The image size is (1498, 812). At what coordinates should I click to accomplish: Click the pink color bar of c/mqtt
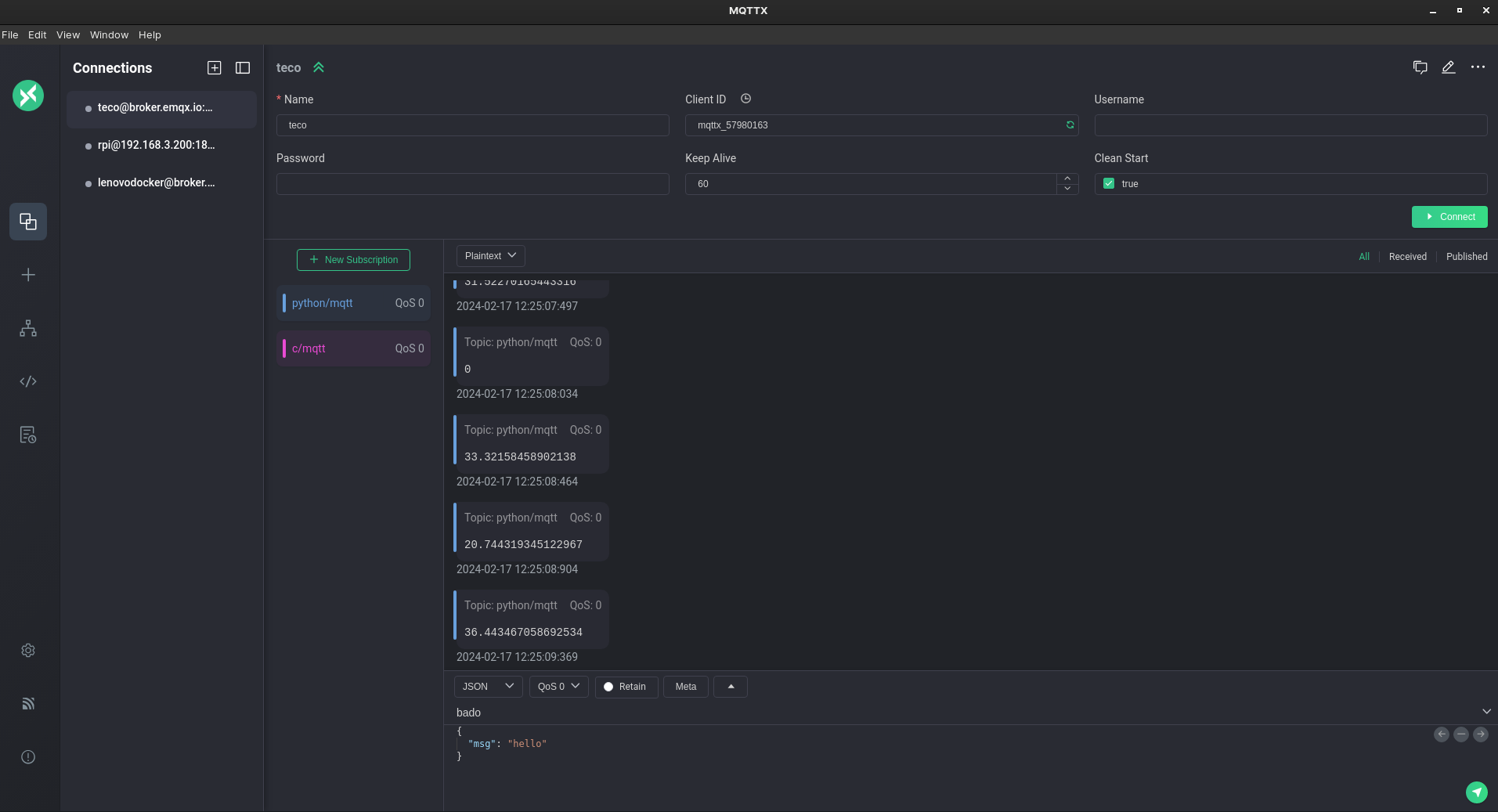[284, 348]
